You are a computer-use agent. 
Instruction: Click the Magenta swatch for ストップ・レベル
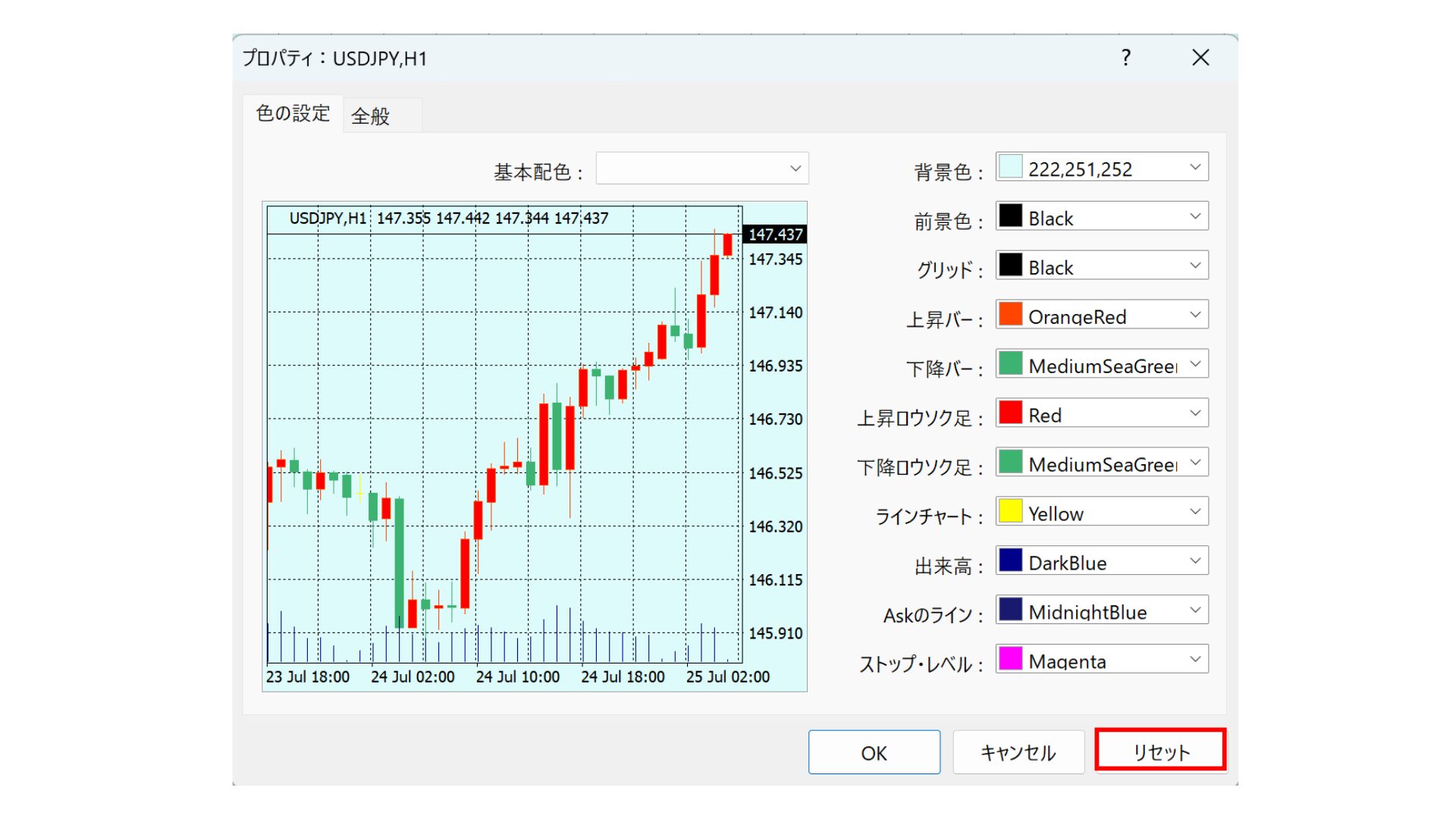click(1010, 660)
